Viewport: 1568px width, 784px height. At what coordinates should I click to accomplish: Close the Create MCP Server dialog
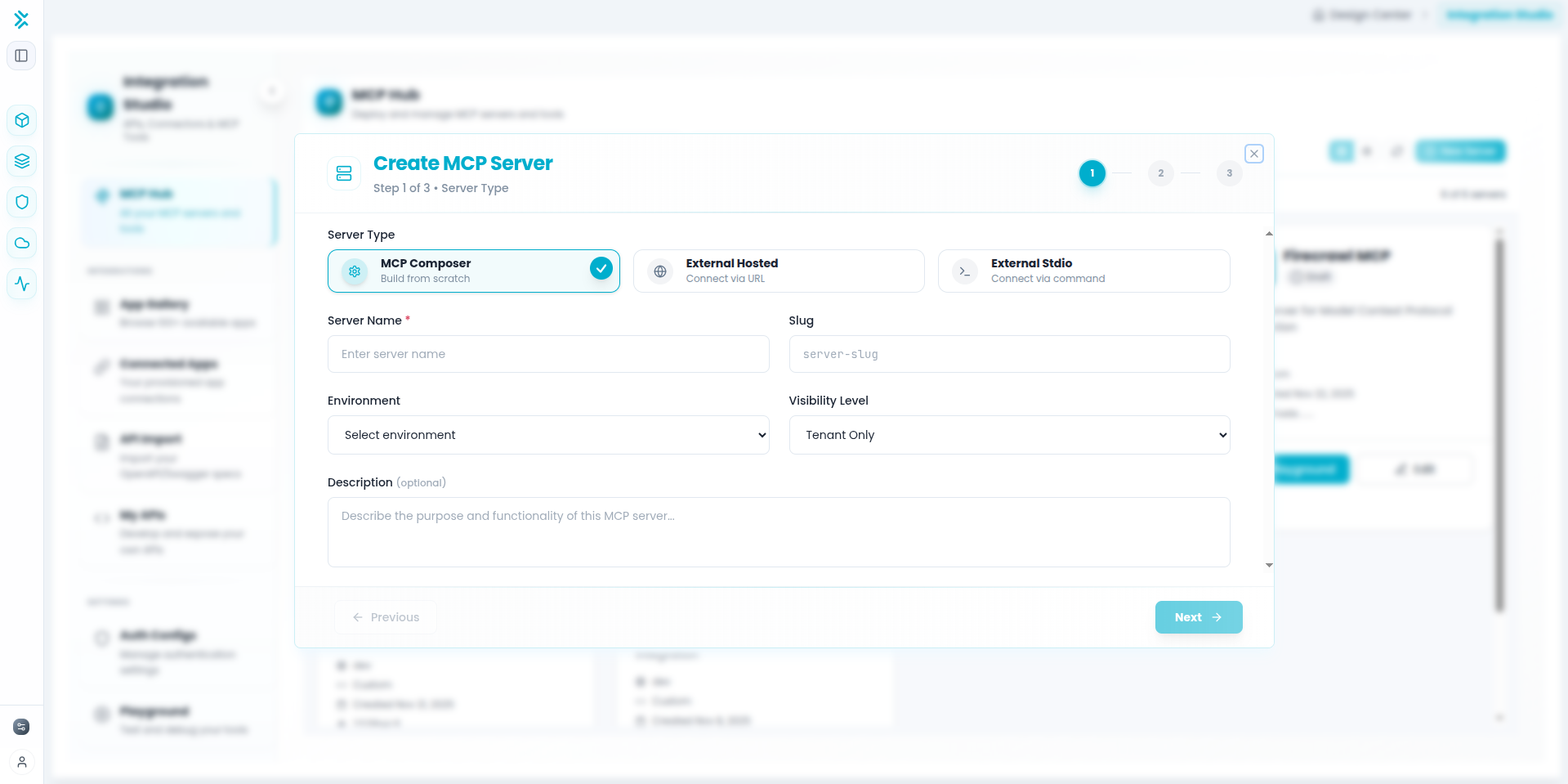click(x=1253, y=154)
